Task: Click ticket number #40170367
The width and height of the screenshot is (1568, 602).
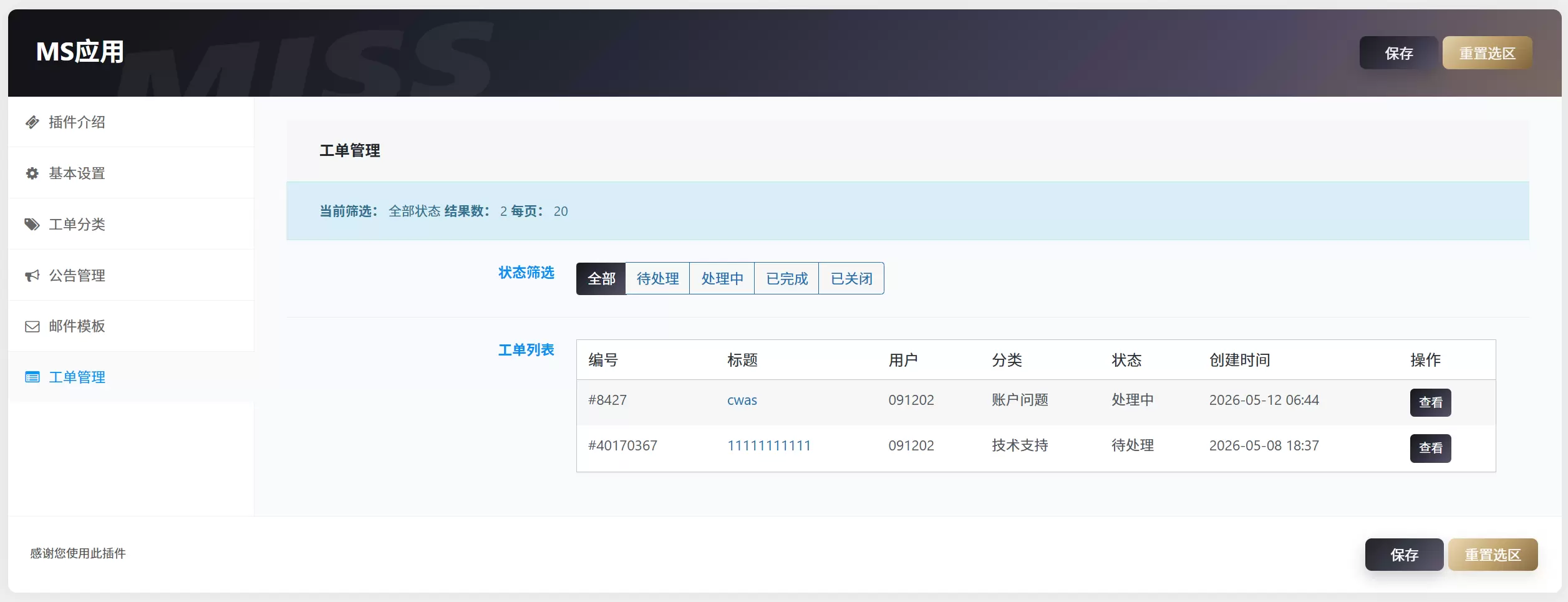Action: click(x=622, y=446)
